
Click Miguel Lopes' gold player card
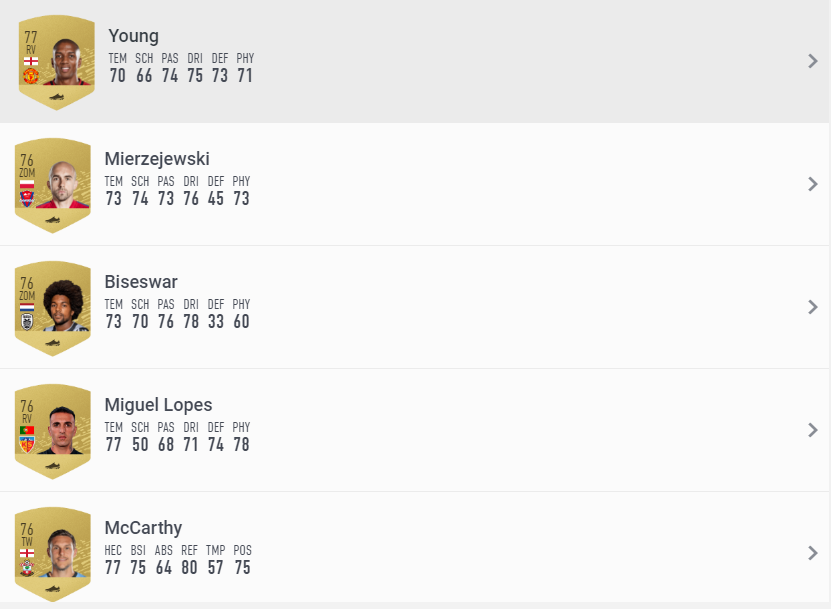click(x=53, y=431)
